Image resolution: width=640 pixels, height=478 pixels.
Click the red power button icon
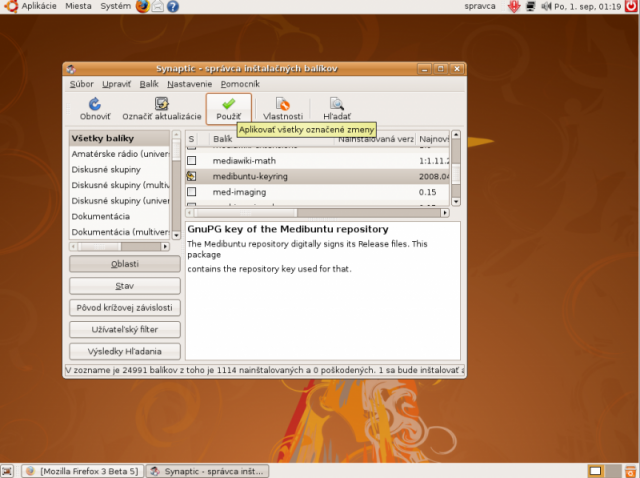[x=631, y=6]
